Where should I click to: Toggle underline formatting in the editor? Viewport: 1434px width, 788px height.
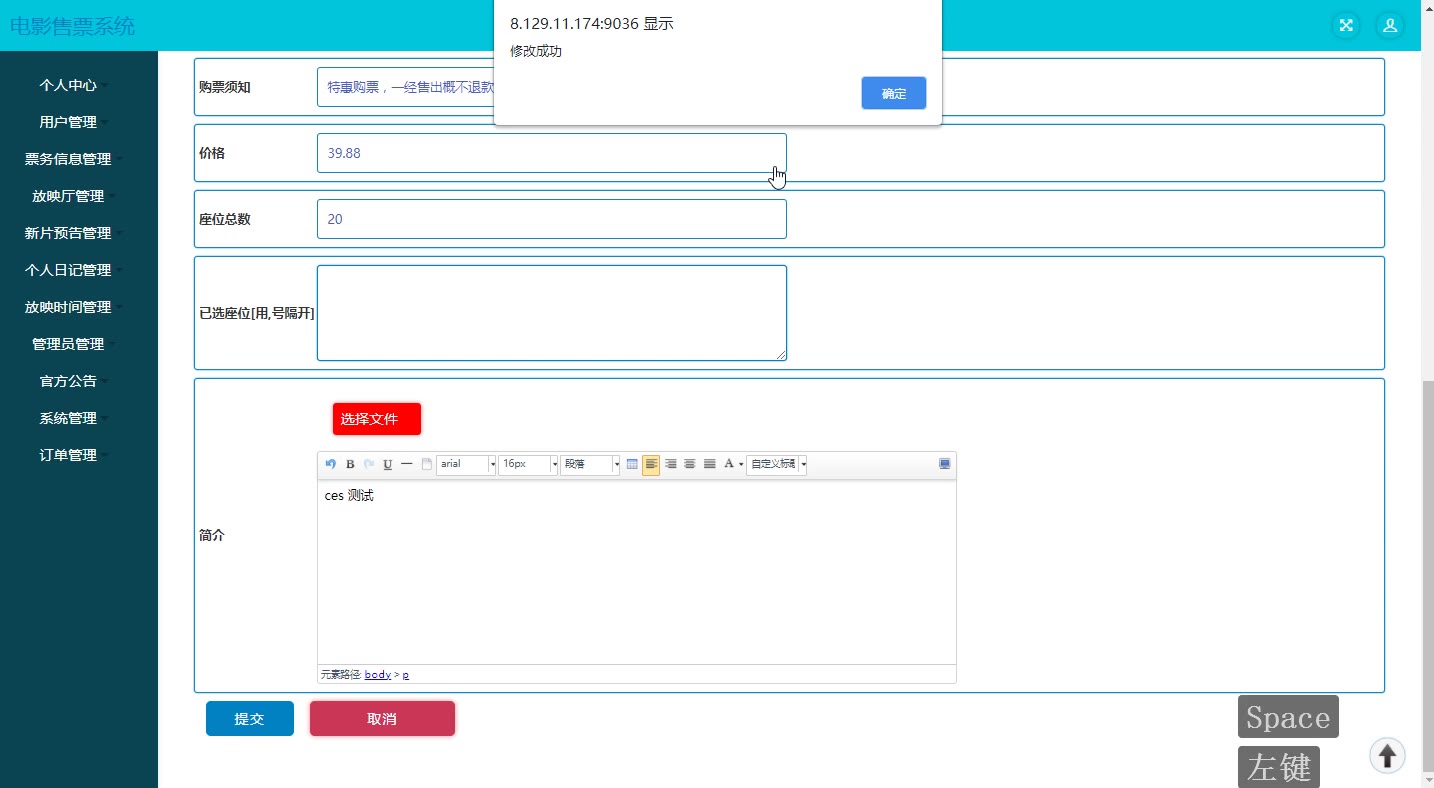click(388, 464)
